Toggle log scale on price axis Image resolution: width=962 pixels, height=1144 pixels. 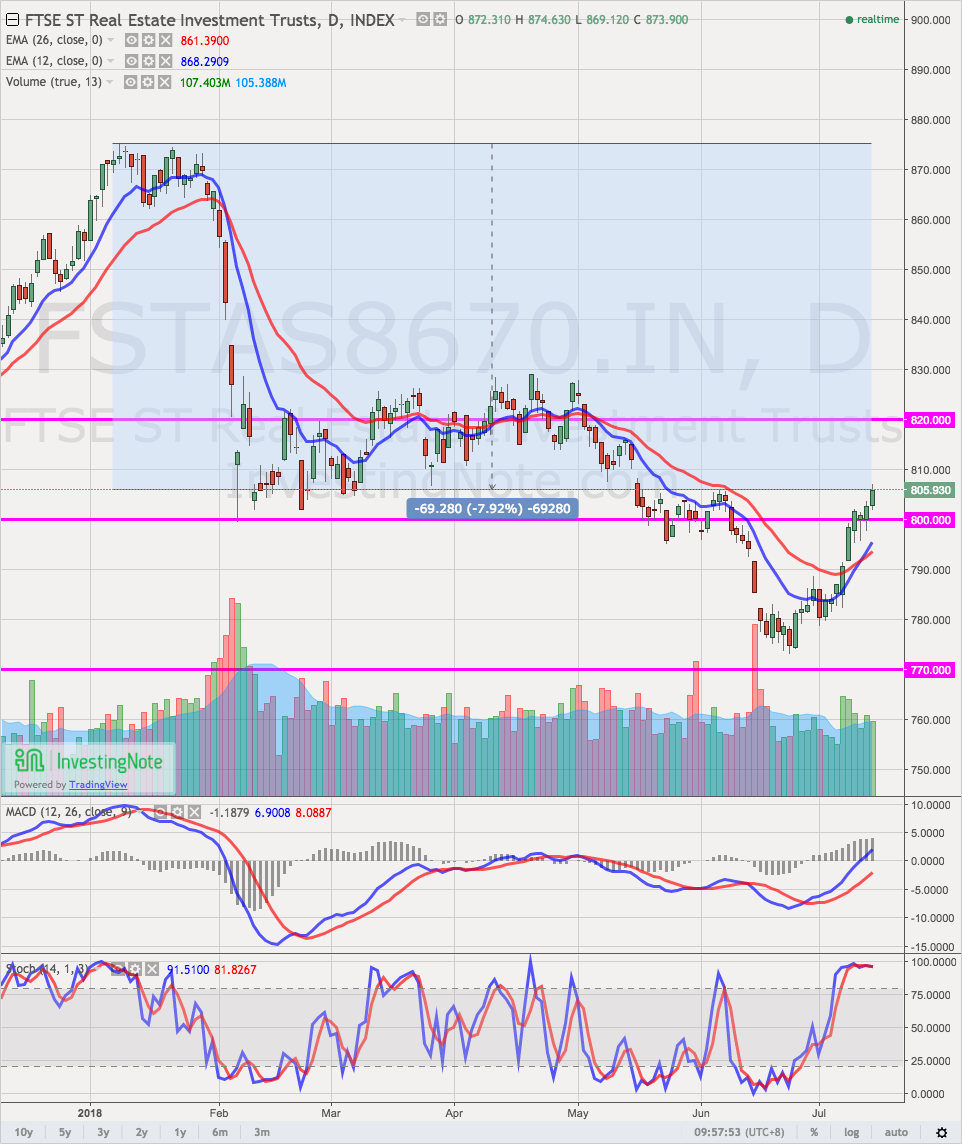tap(851, 1132)
